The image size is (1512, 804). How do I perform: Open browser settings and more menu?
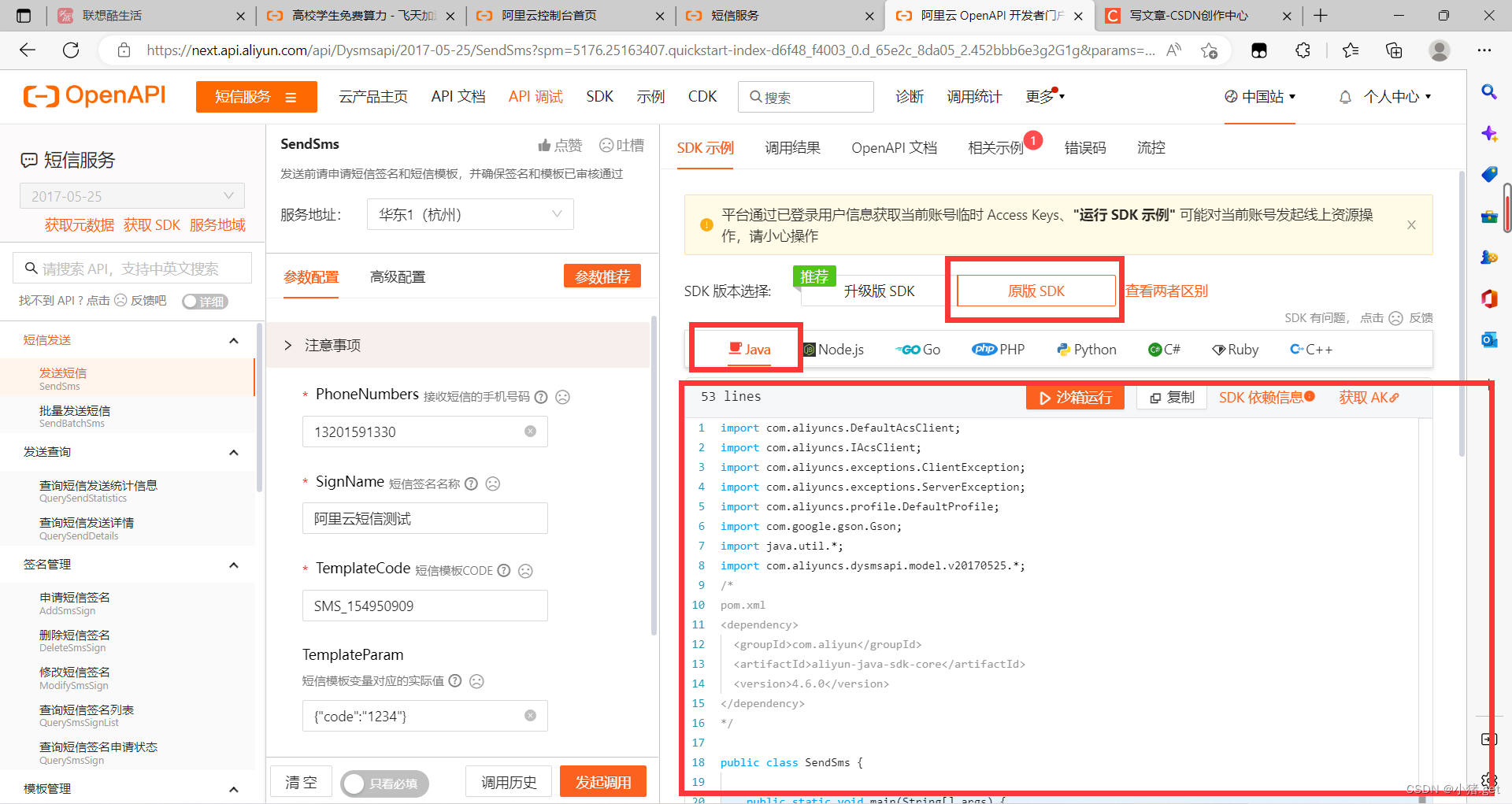(x=1484, y=50)
